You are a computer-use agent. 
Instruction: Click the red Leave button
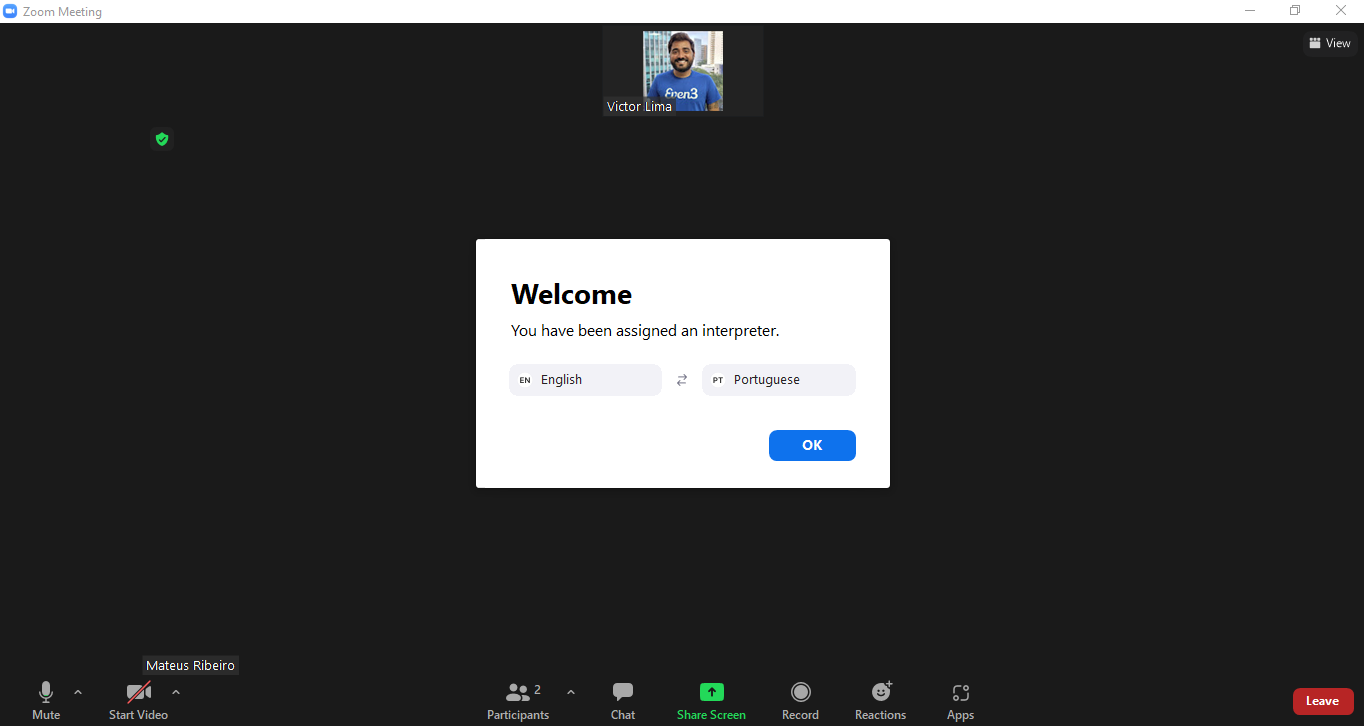click(x=1323, y=701)
